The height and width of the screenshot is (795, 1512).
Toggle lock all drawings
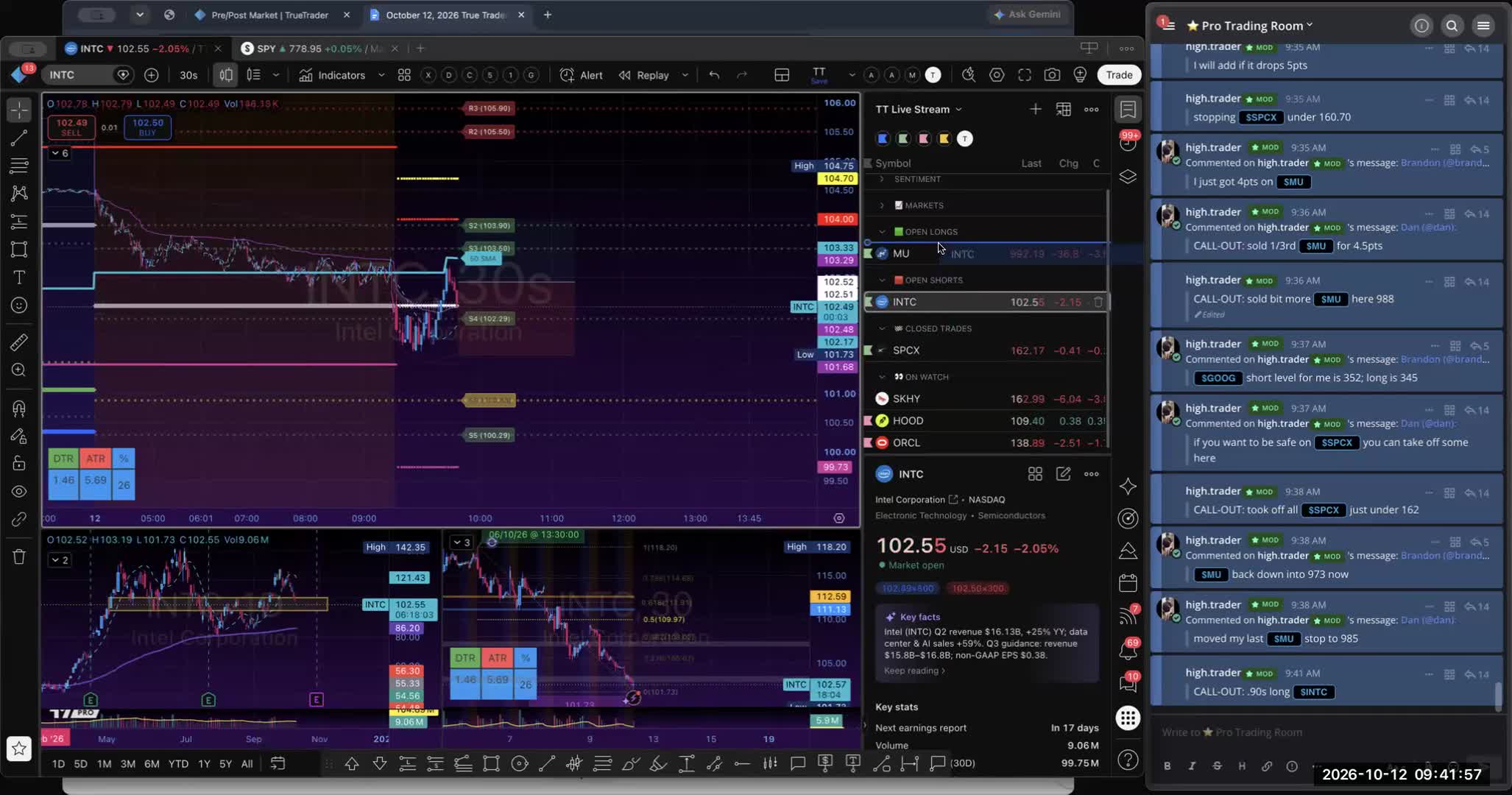click(x=19, y=463)
